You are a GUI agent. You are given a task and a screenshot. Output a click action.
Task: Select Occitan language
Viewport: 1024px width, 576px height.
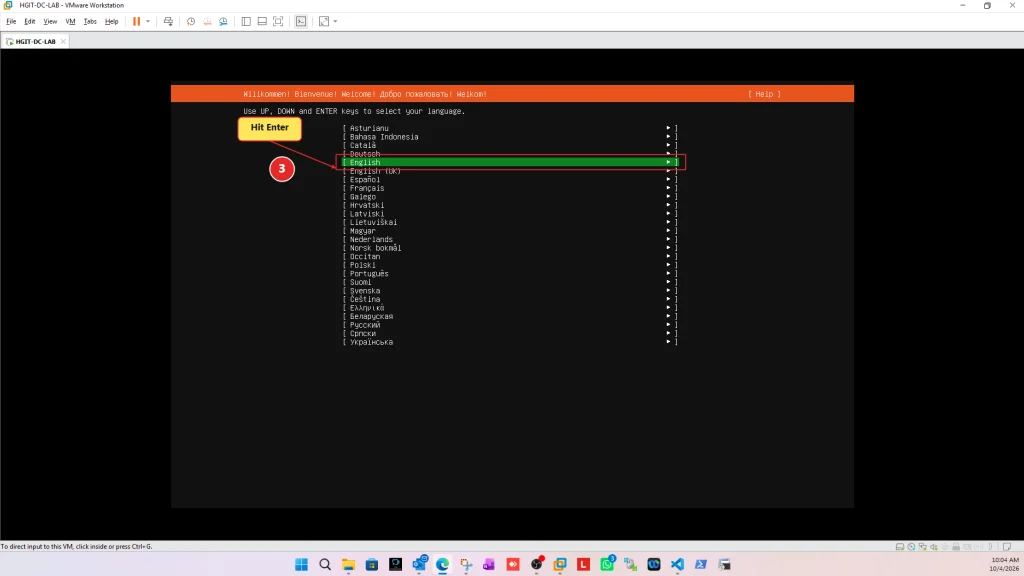pyautogui.click(x=510, y=256)
